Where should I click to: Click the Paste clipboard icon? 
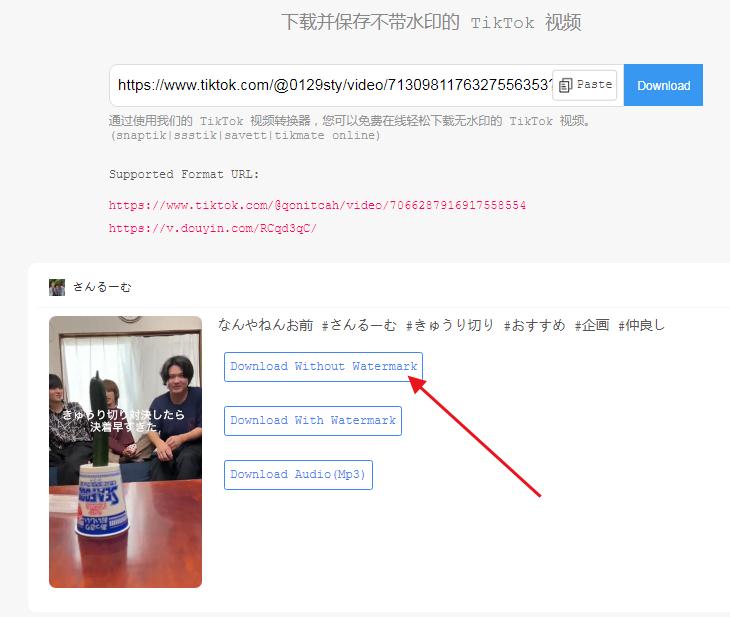click(x=565, y=85)
